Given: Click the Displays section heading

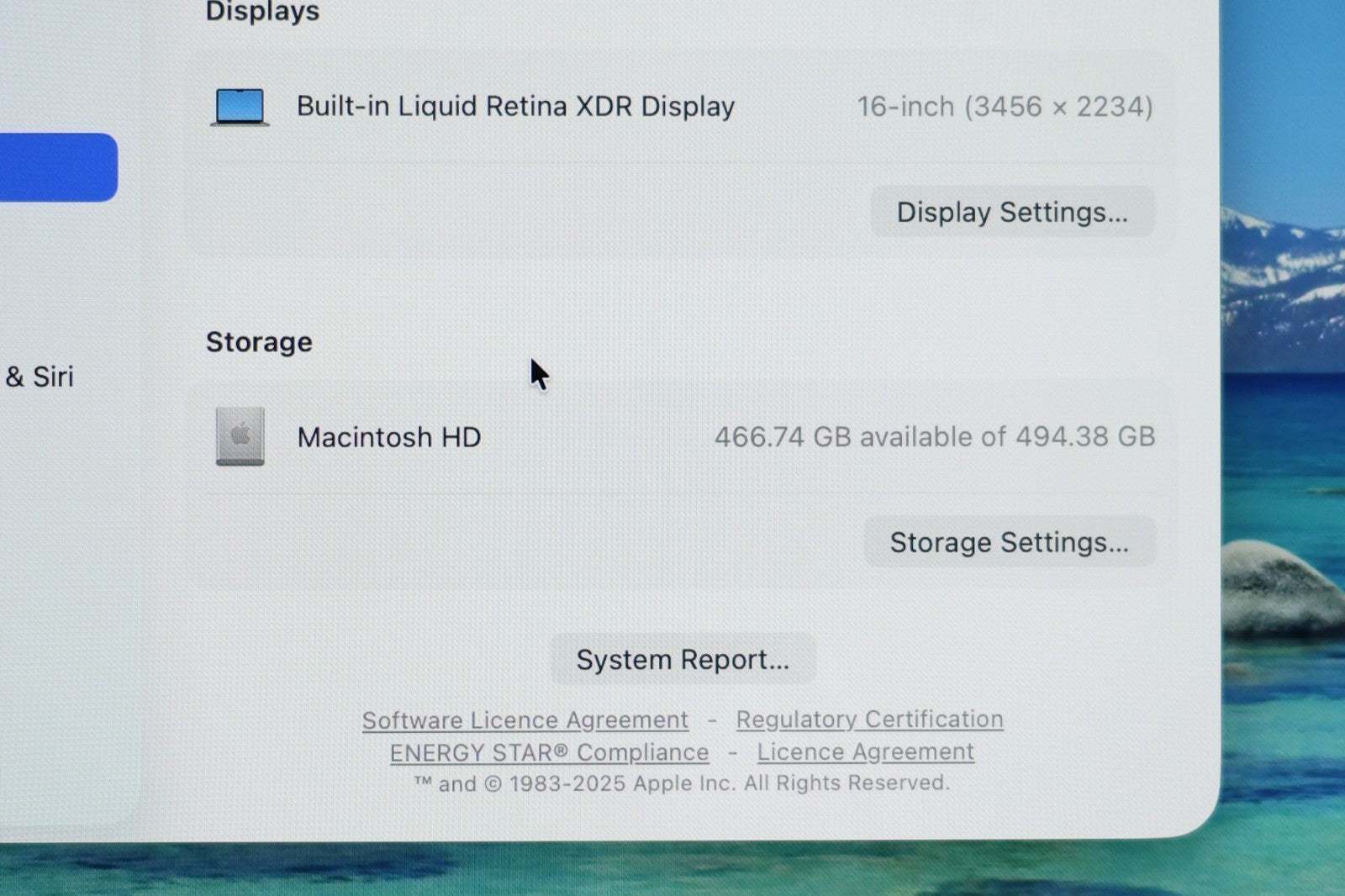Looking at the screenshot, I should 262,12.
